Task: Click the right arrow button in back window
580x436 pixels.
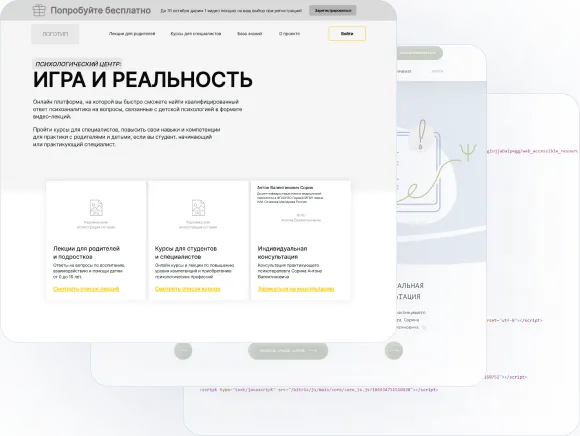Action: [394, 350]
